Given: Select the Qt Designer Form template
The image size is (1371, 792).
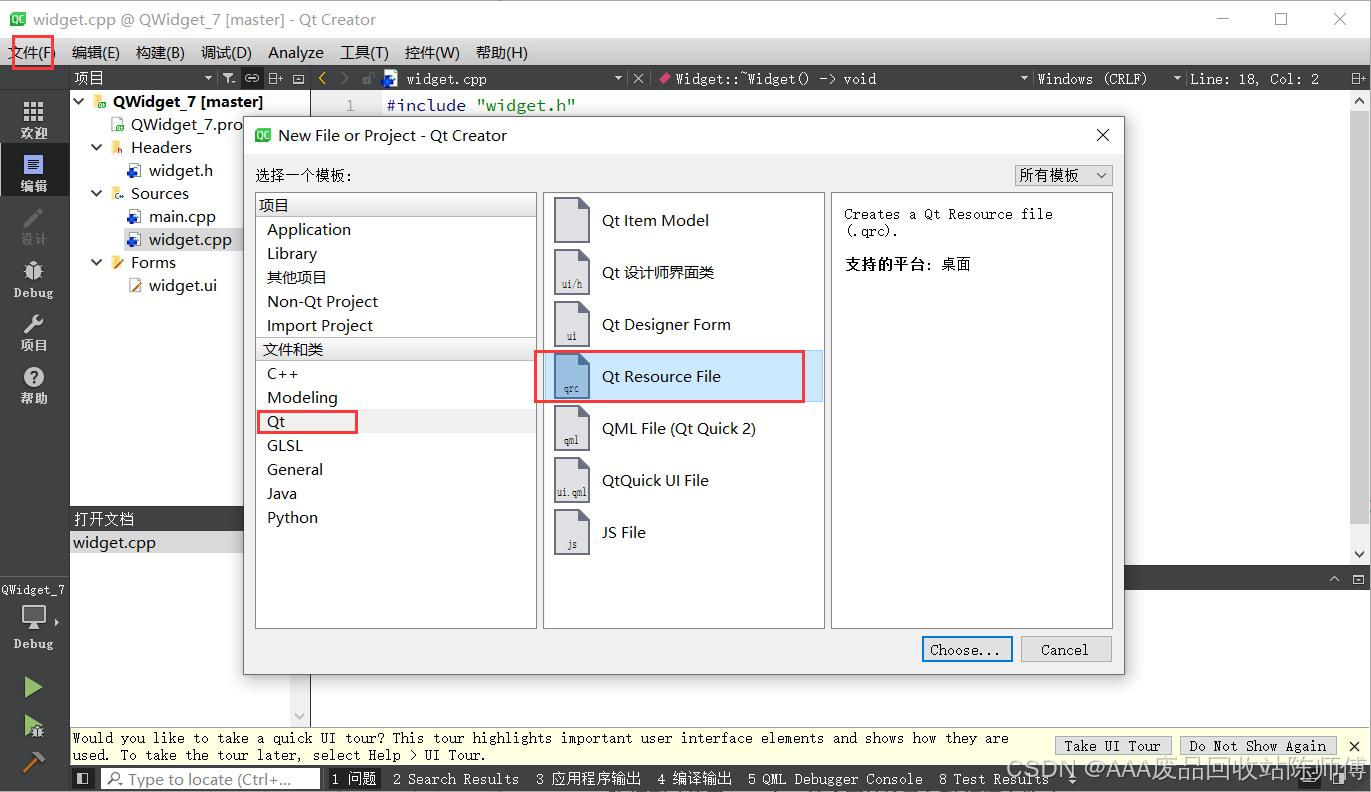Looking at the screenshot, I should click(x=683, y=324).
